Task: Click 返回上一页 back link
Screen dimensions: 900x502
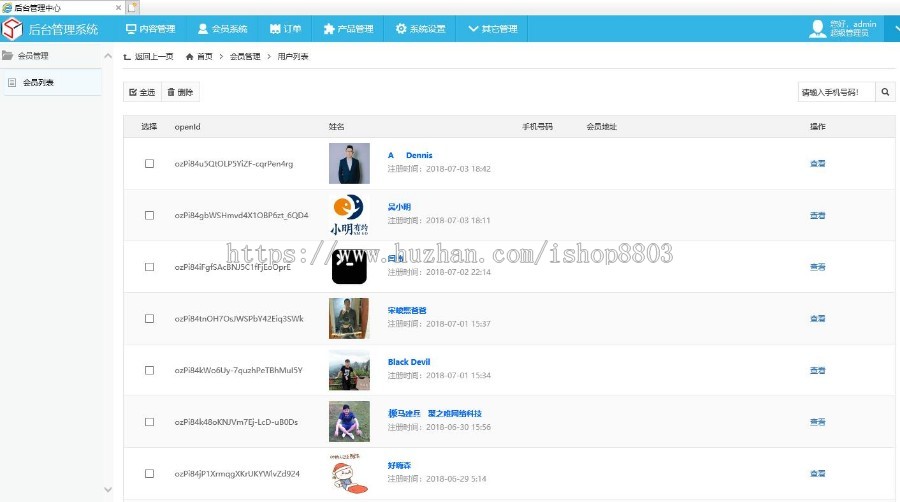Action: pyautogui.click(x=148, y=56)
